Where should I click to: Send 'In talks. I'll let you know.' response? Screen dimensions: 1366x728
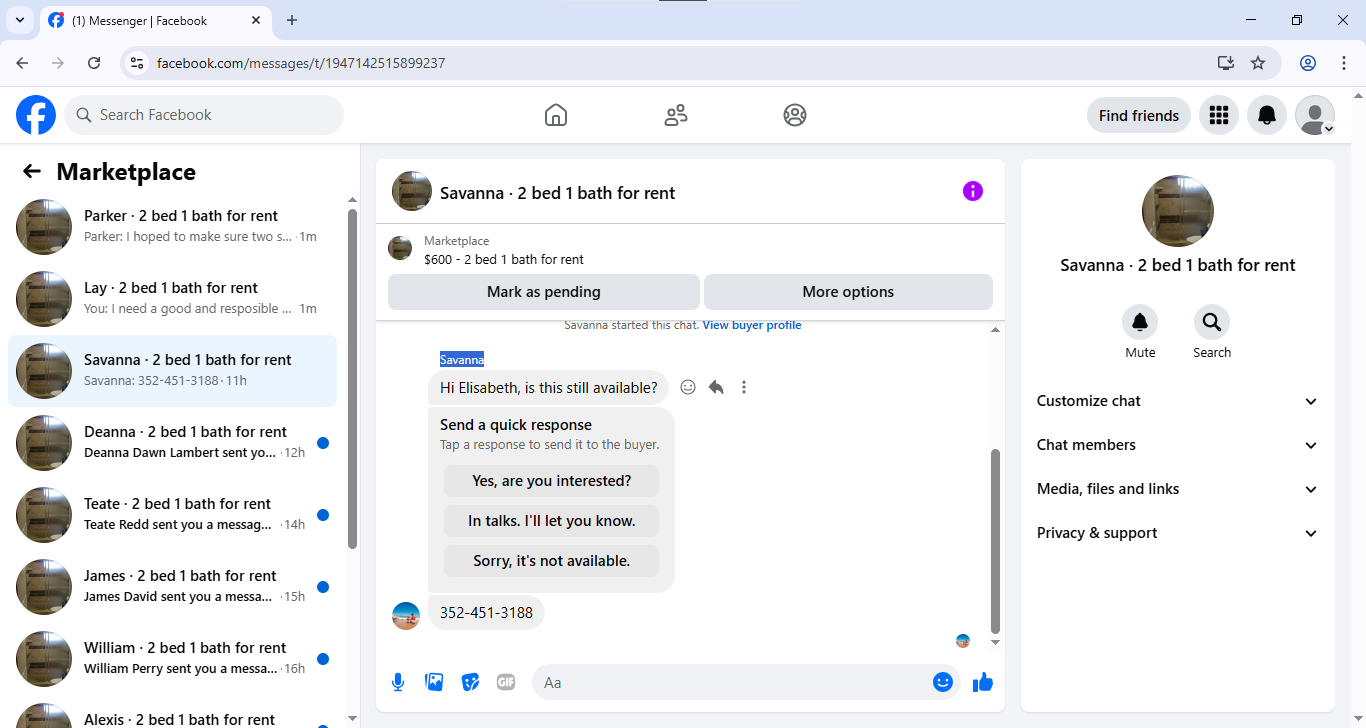tap(552, 521)
